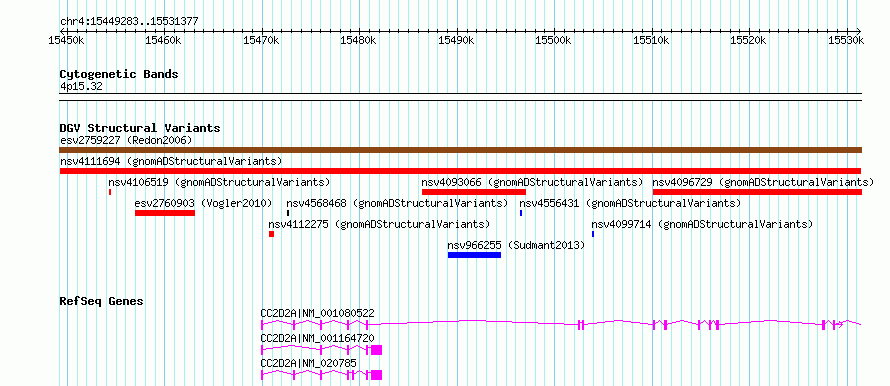Click the DGV Structural Variants track title
Screen dimensions: 890x386
[x=140, y=128]
